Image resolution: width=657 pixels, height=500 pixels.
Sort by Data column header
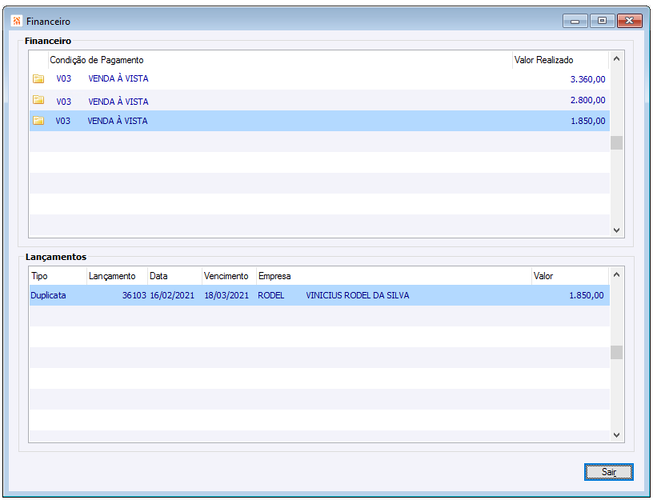click(x=175, y=276)
